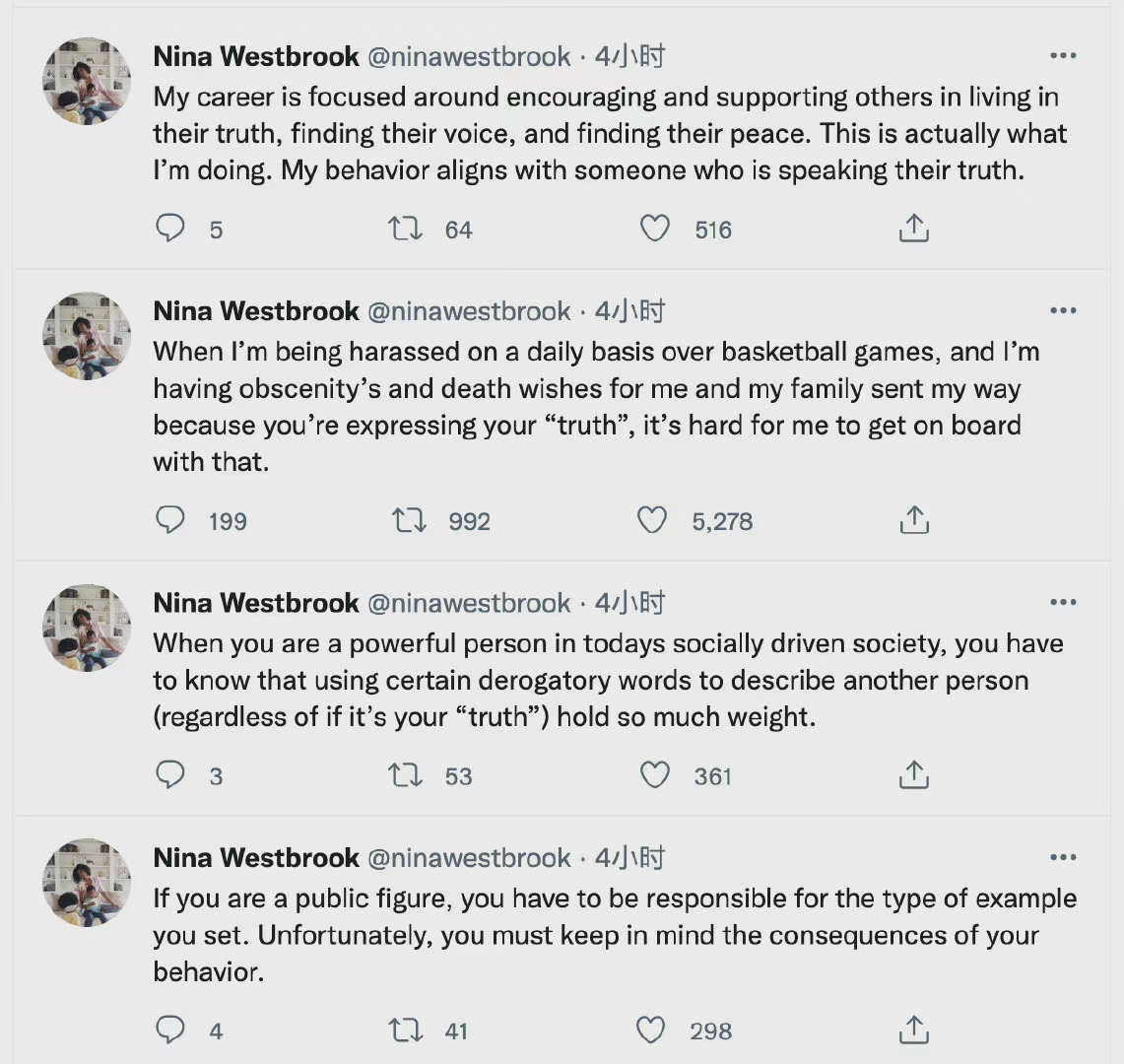Viewport: 1124px width, 1064px height.
Task: Share the "public figure" tweet
Action: [x=914, y=1031]
